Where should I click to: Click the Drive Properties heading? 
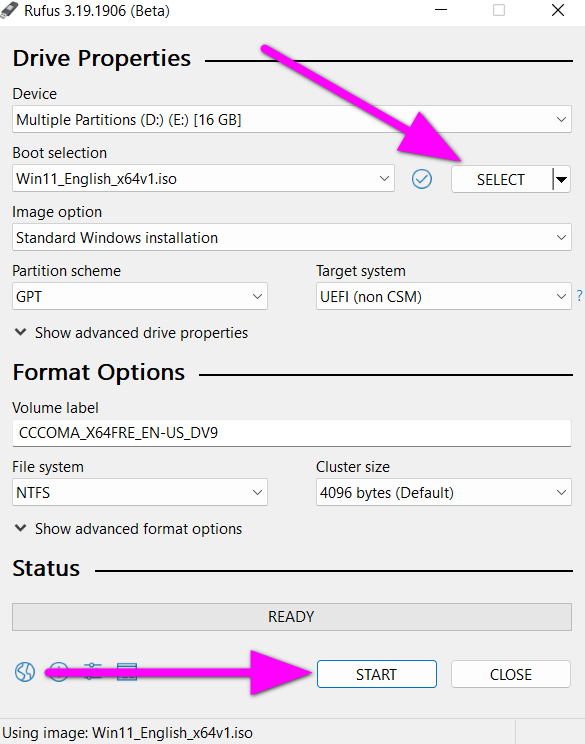pyautogui.click(x=102, y=58)
